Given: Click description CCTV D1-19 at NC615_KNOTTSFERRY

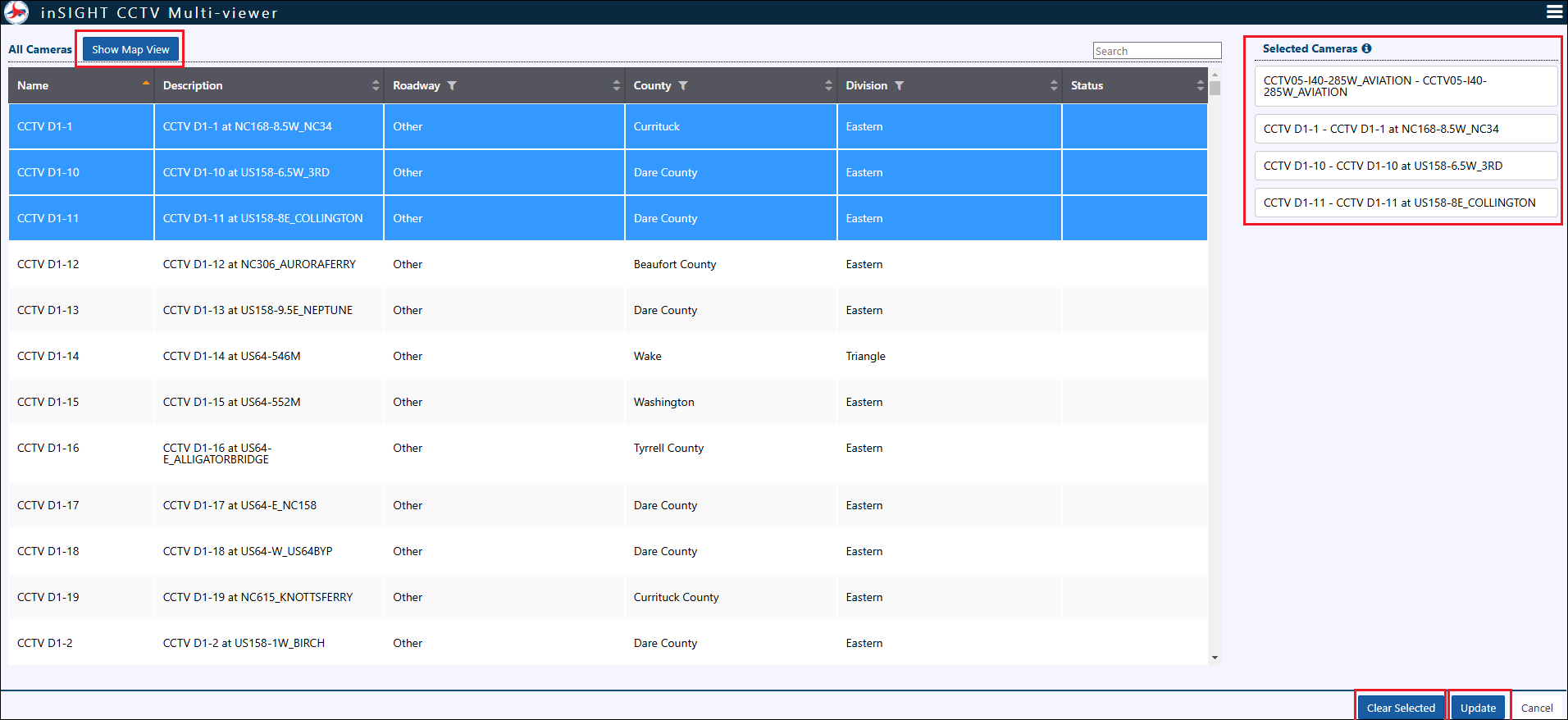Looking at the screenshot, I should coord(258,597).
